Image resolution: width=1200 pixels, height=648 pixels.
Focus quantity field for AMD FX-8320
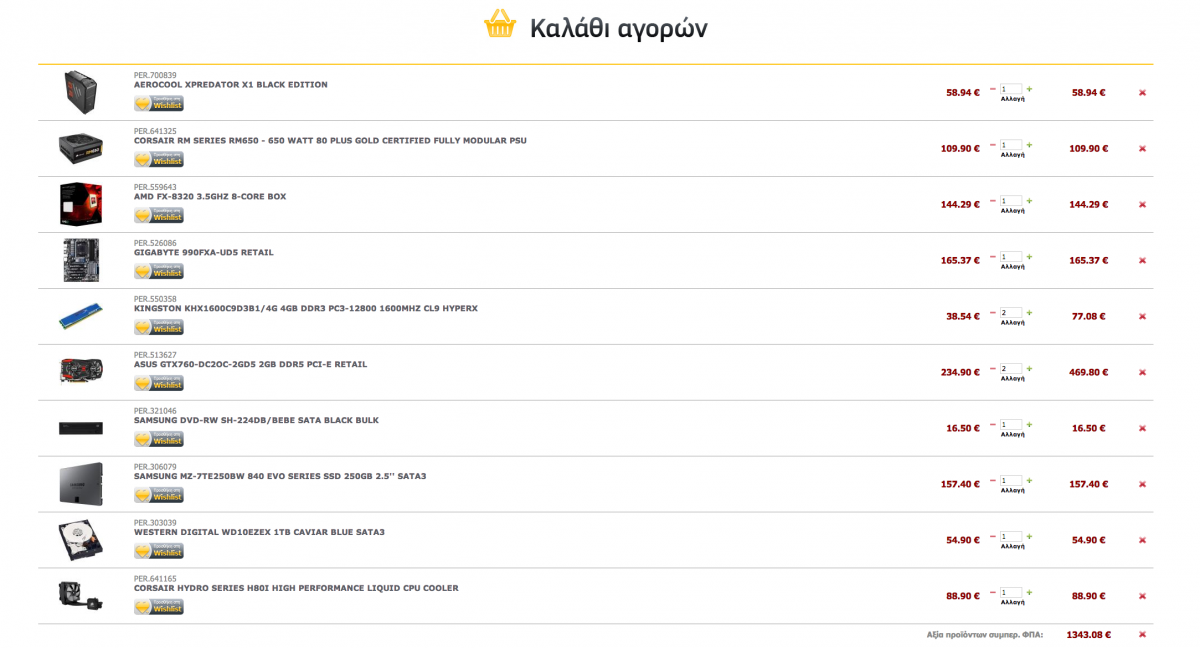pos(1011,201)
